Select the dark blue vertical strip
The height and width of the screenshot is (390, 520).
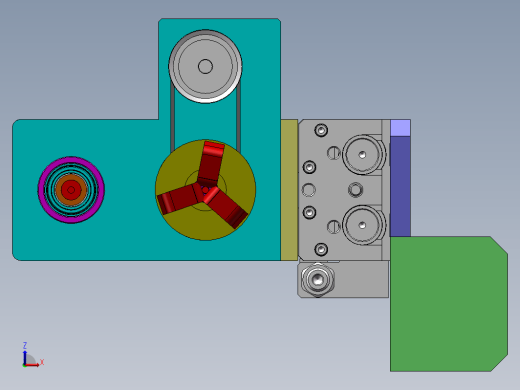pos(400,186)
